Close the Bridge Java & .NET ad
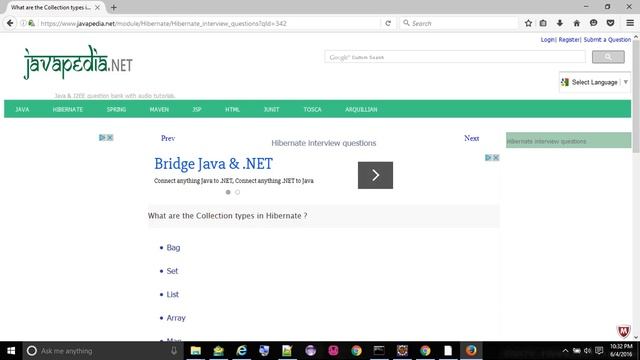The width and height of the screenshot is (640, 360). click(496, 158)
